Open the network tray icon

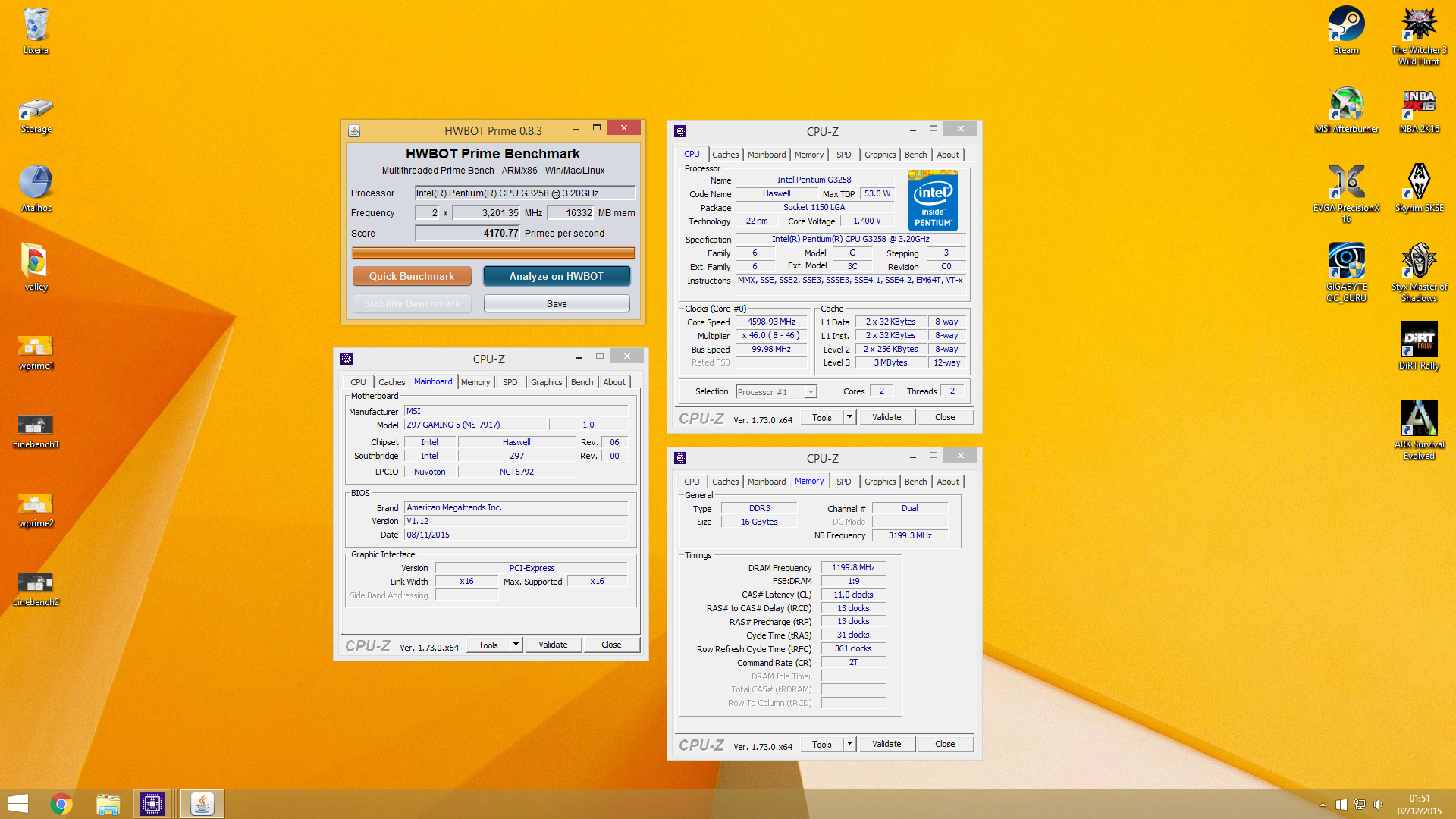[1360, 805]
